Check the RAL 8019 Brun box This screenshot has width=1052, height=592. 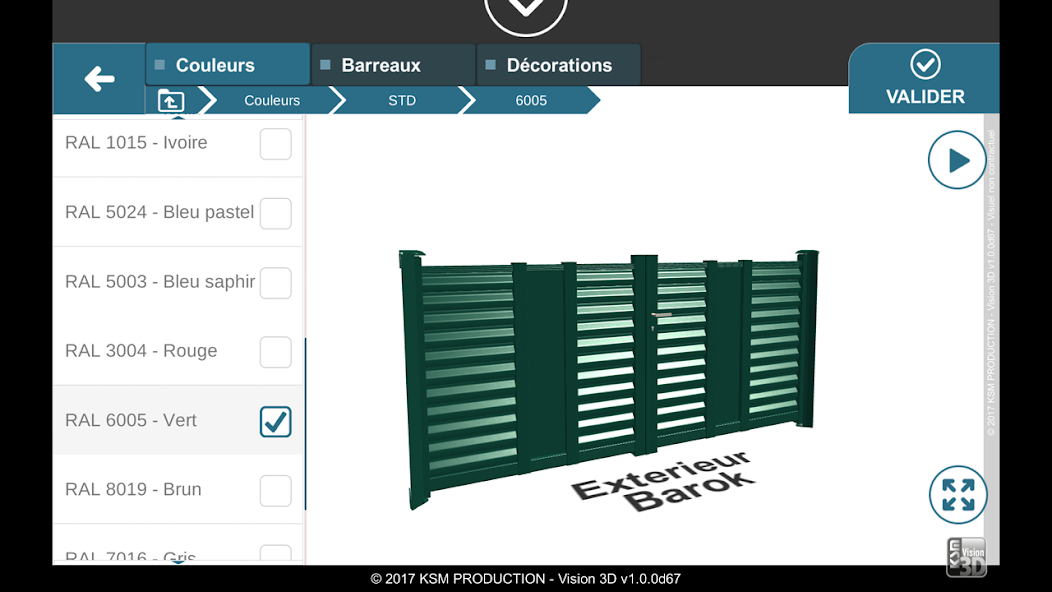tap(275, 490)
